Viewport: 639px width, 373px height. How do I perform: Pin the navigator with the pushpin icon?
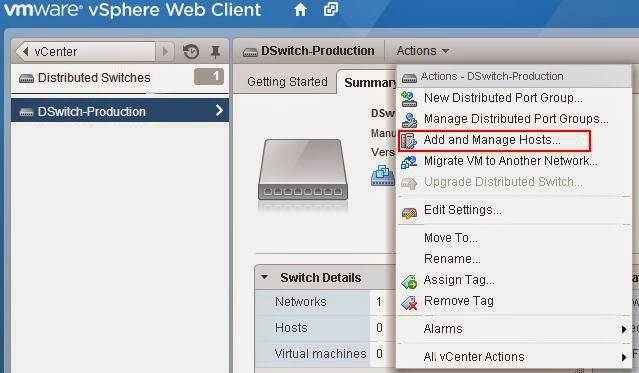click(215, 52)
